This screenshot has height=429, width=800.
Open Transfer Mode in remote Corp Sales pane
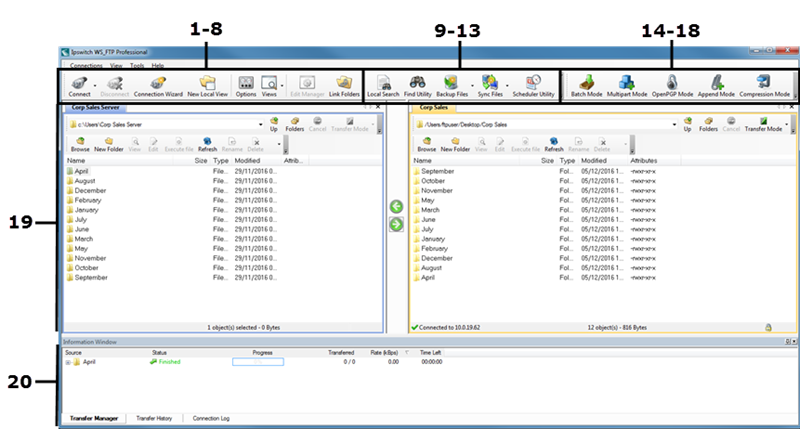(x=763, y=124)
